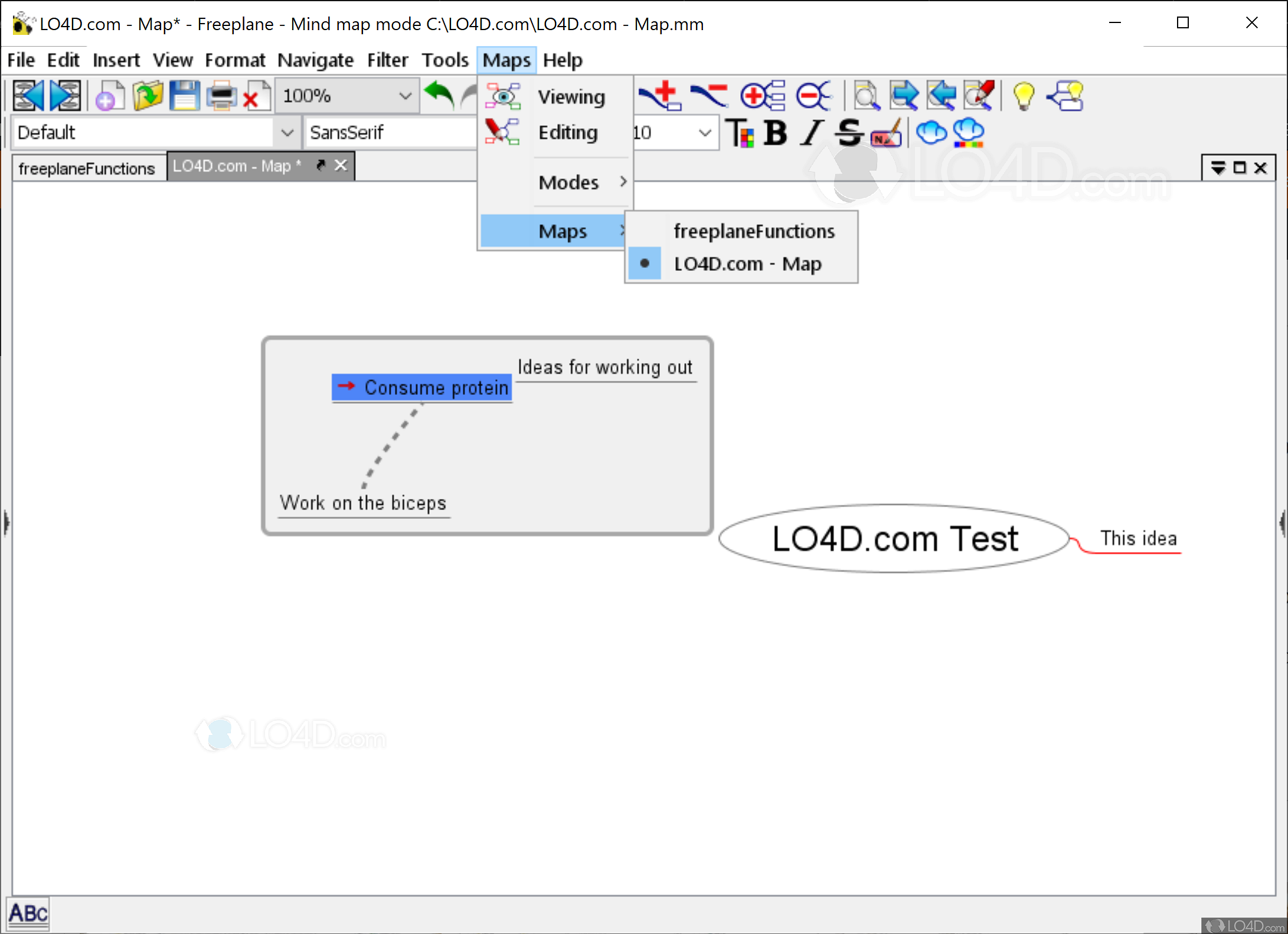Image resolution: width=1288 pixels, height=934 pixels.
Task: Select the Consume protein node
Action: 422,387
